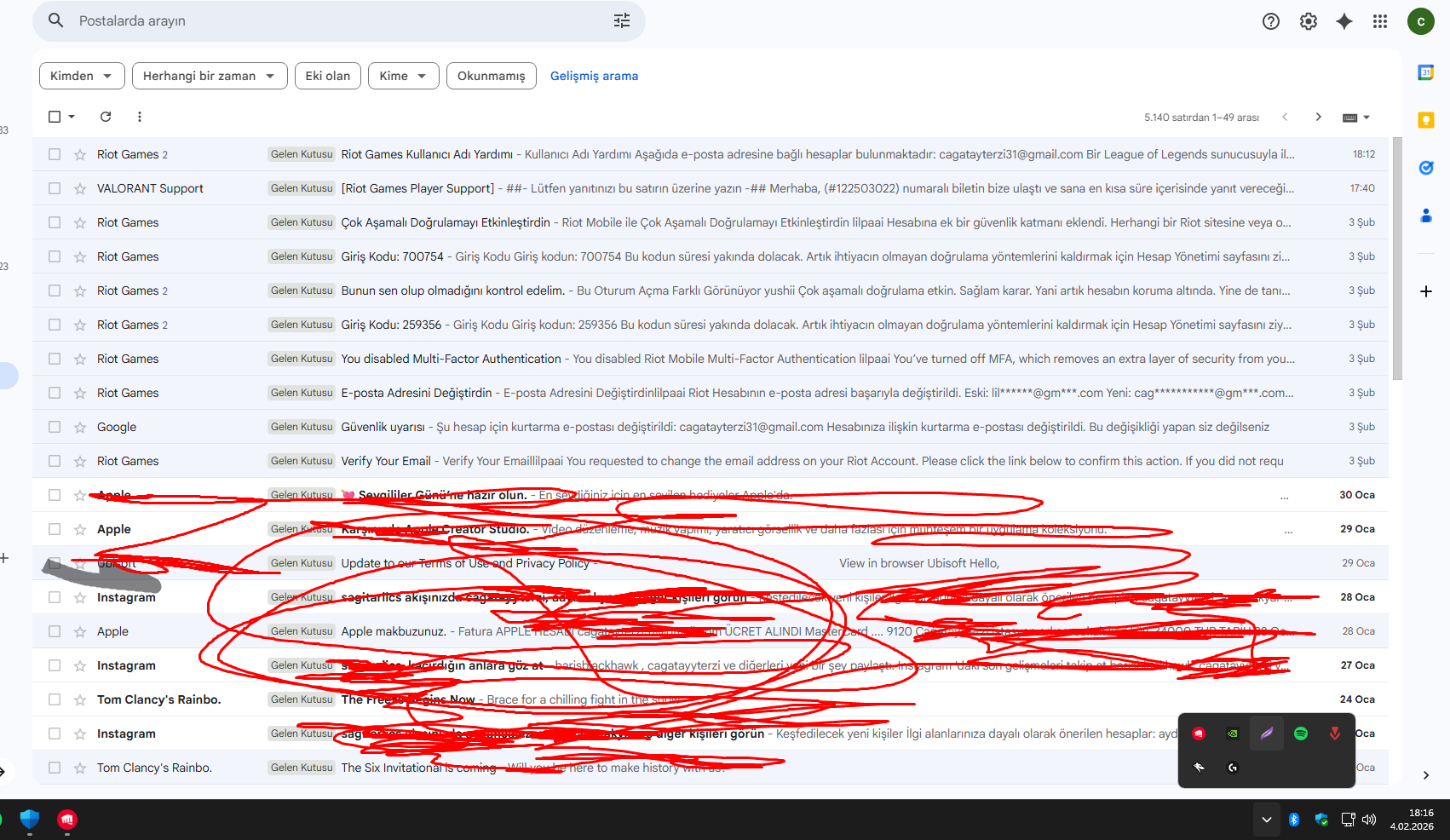The image size is (1450, 840).
Task: Star the 'Riot Games Kullanıcı Adı Yardımı' email
Action: point(80,154)
